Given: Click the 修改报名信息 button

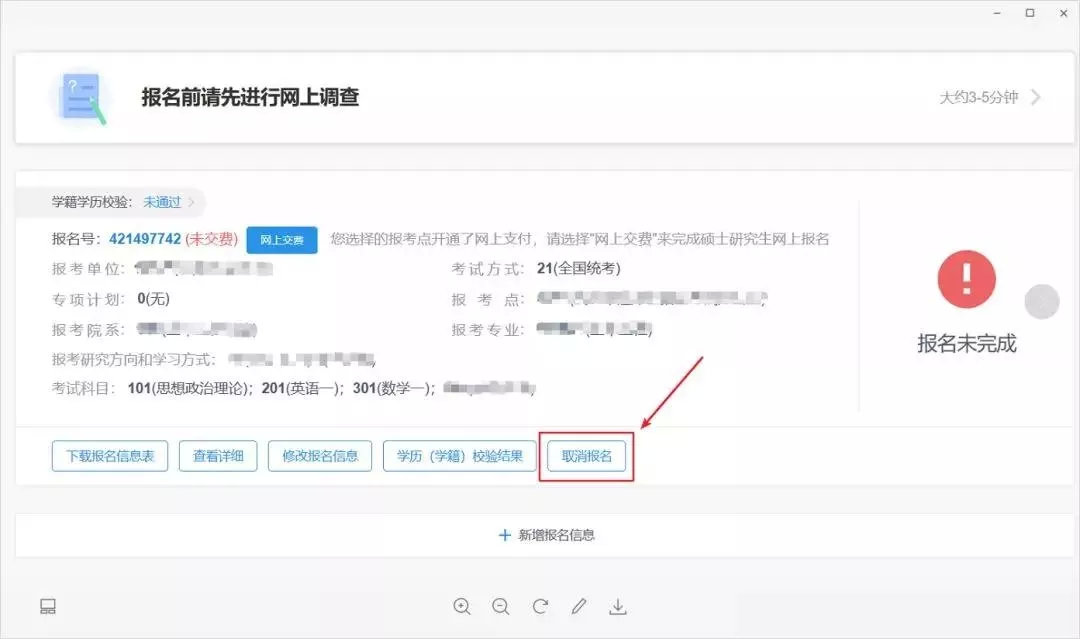Looking at the screenshot, I should pyautogui.click(x=319, y=456).
